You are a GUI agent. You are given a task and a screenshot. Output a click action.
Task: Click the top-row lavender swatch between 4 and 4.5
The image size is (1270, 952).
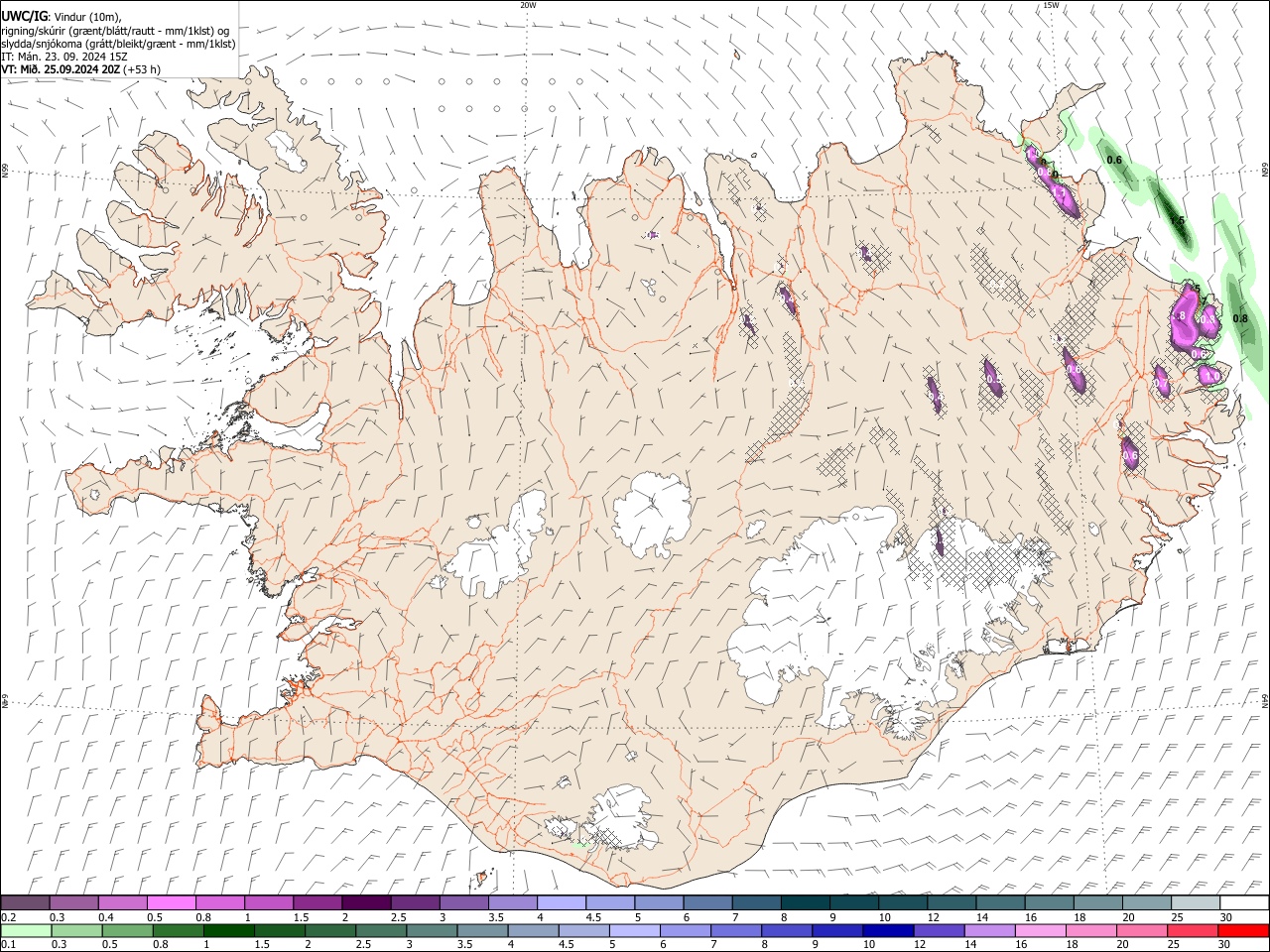pos(561,903)
